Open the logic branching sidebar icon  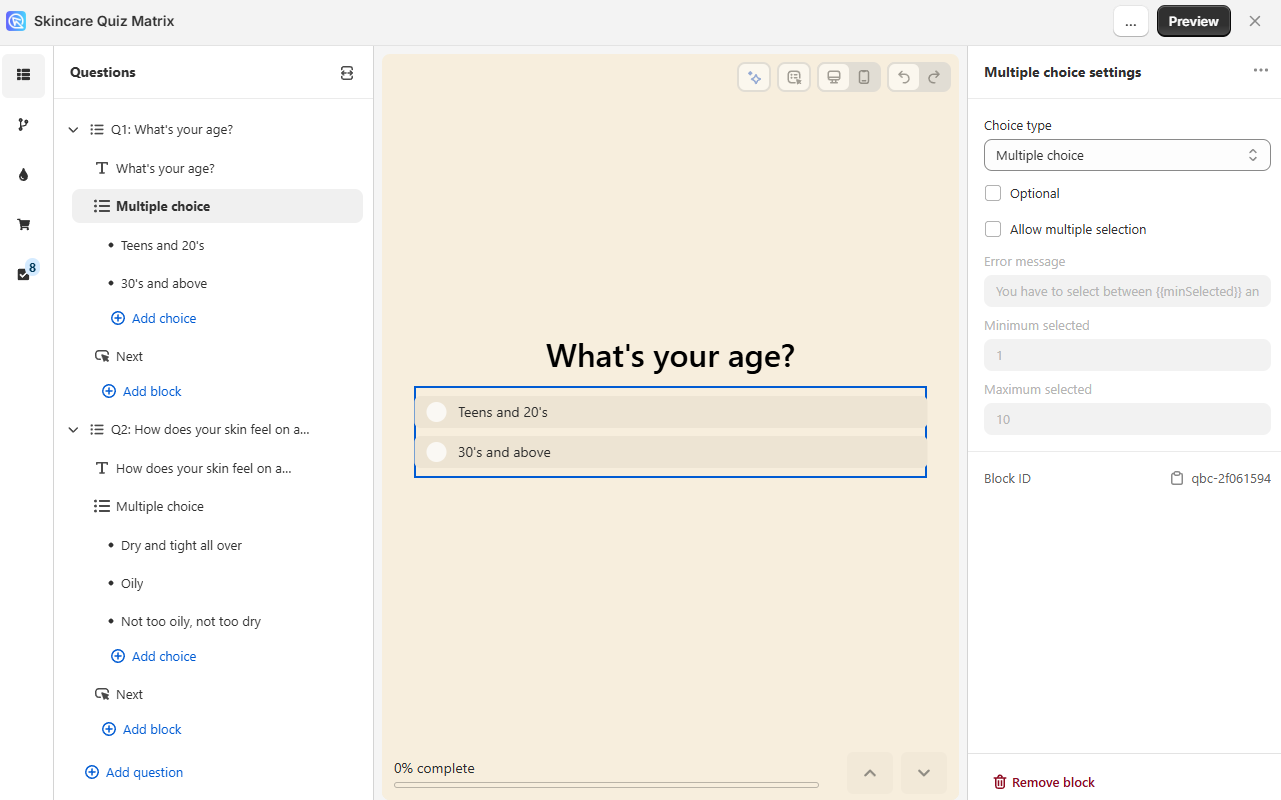(x=23, y=125)
